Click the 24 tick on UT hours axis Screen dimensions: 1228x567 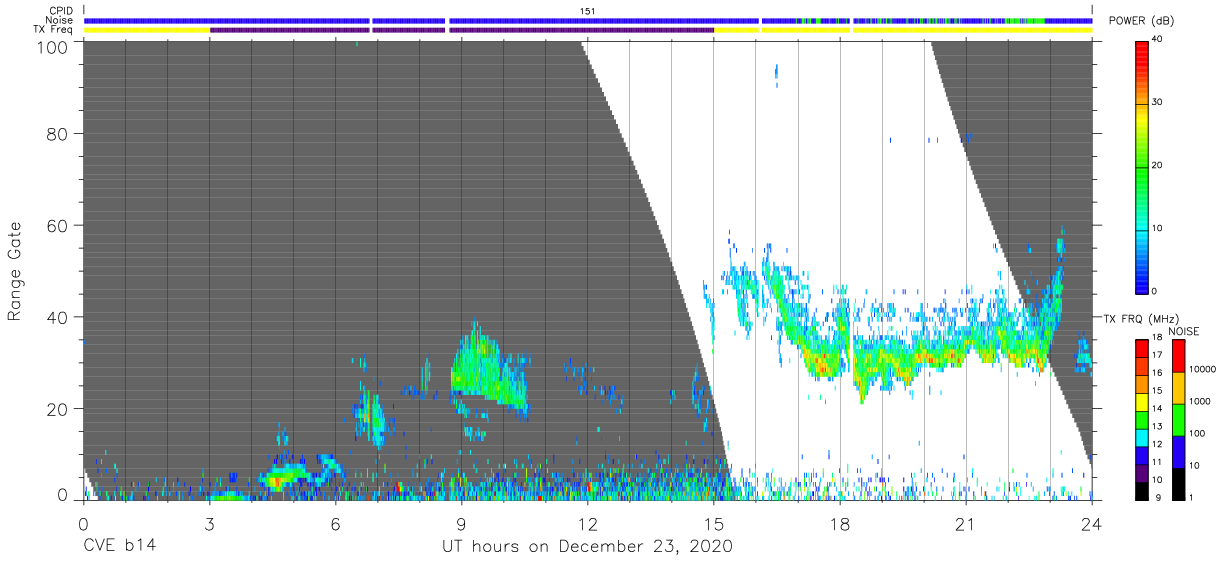[x=1091, y=523]
